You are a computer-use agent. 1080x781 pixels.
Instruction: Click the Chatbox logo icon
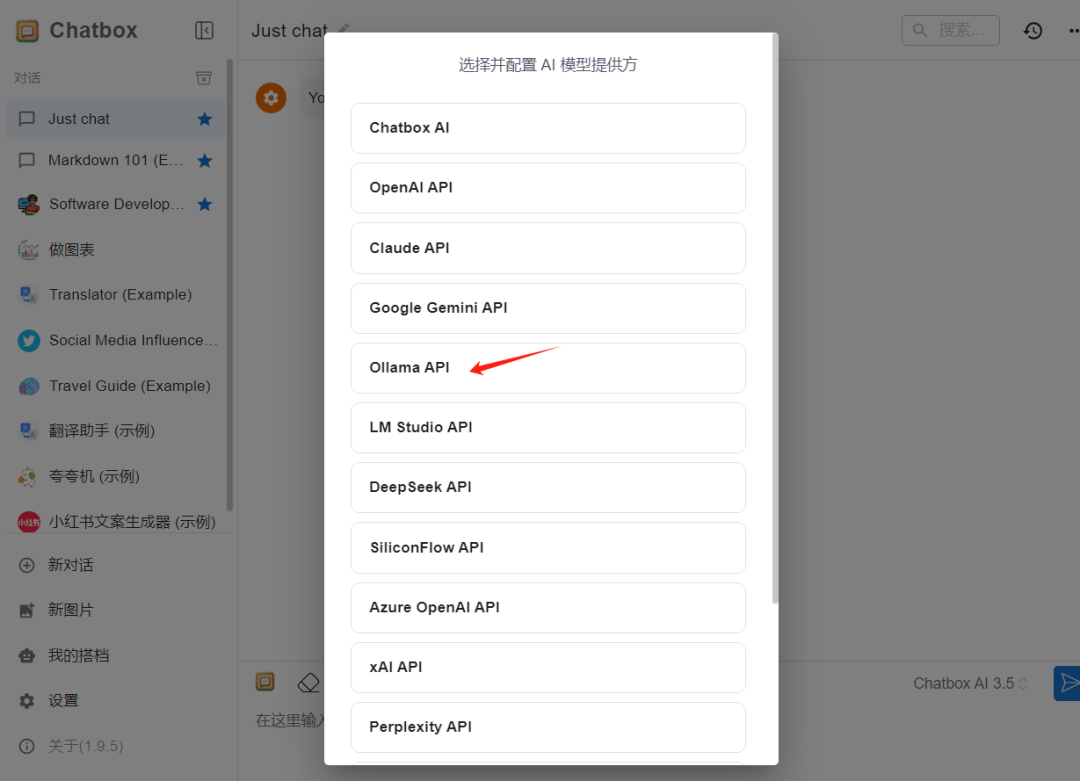tap(28, 30)
